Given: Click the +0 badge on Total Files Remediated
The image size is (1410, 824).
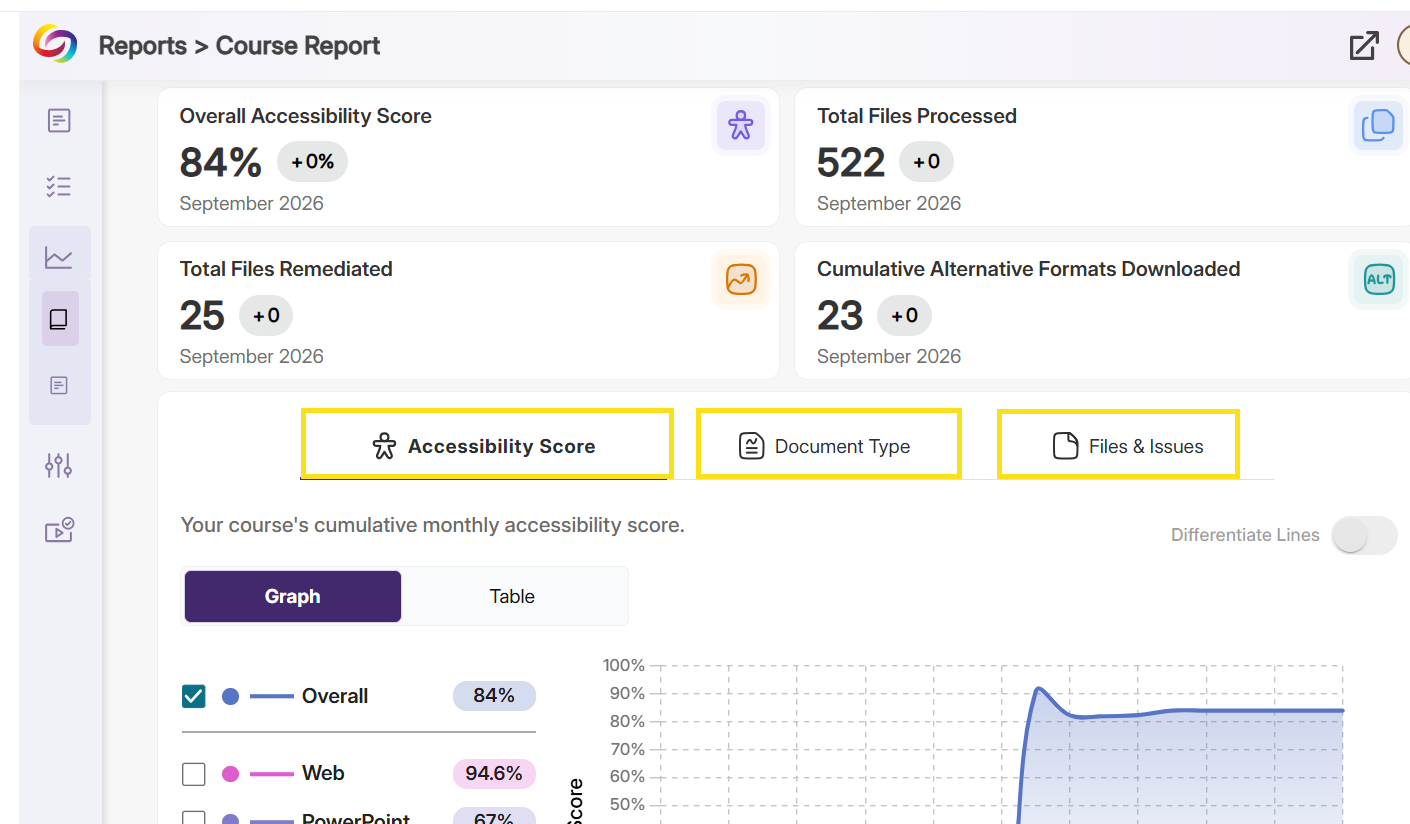Looking at the screenshot, I should [266, 316].
